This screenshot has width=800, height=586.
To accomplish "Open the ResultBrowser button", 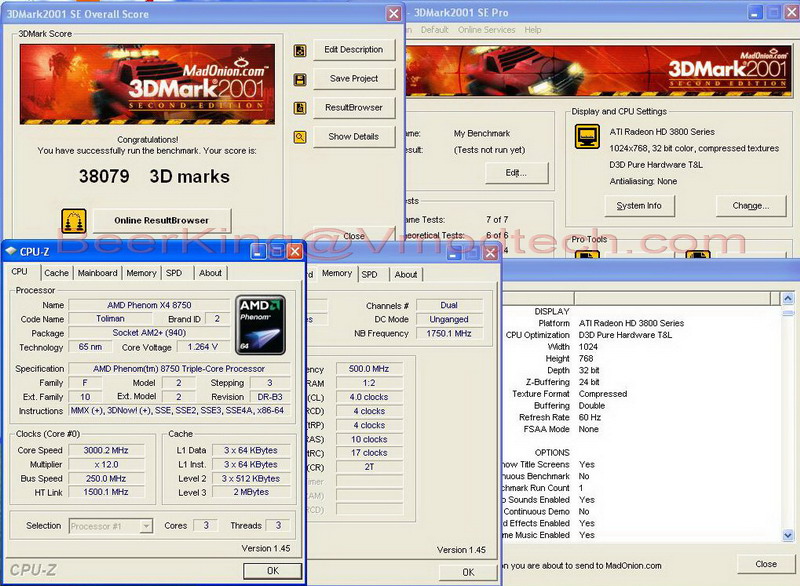I will point(354,108).
